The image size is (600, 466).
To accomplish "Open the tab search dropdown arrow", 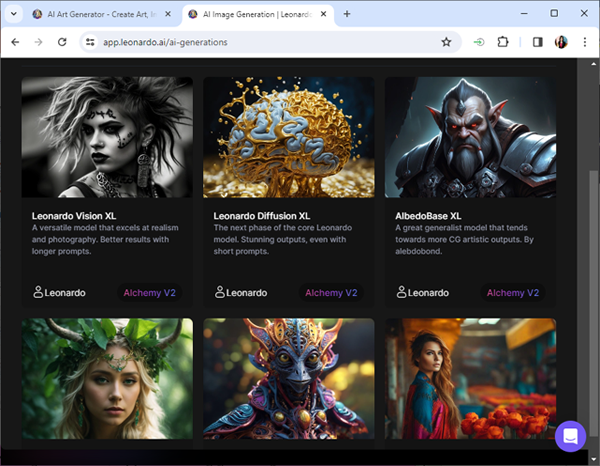I will pos(14,14).
